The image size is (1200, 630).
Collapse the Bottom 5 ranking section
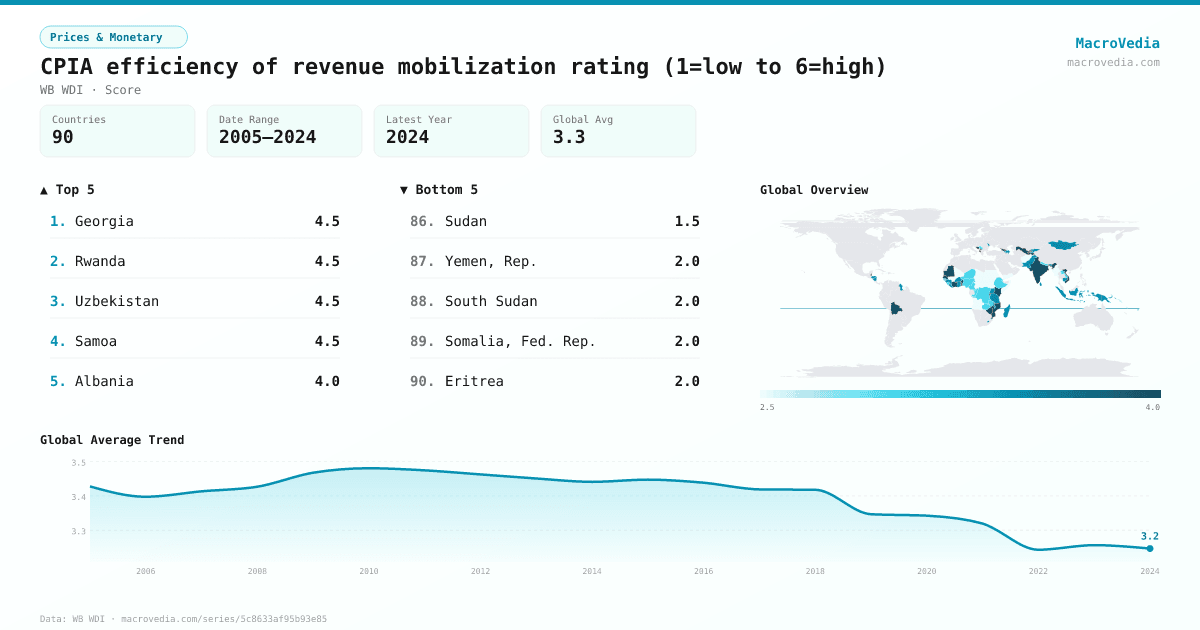point(440,189)
